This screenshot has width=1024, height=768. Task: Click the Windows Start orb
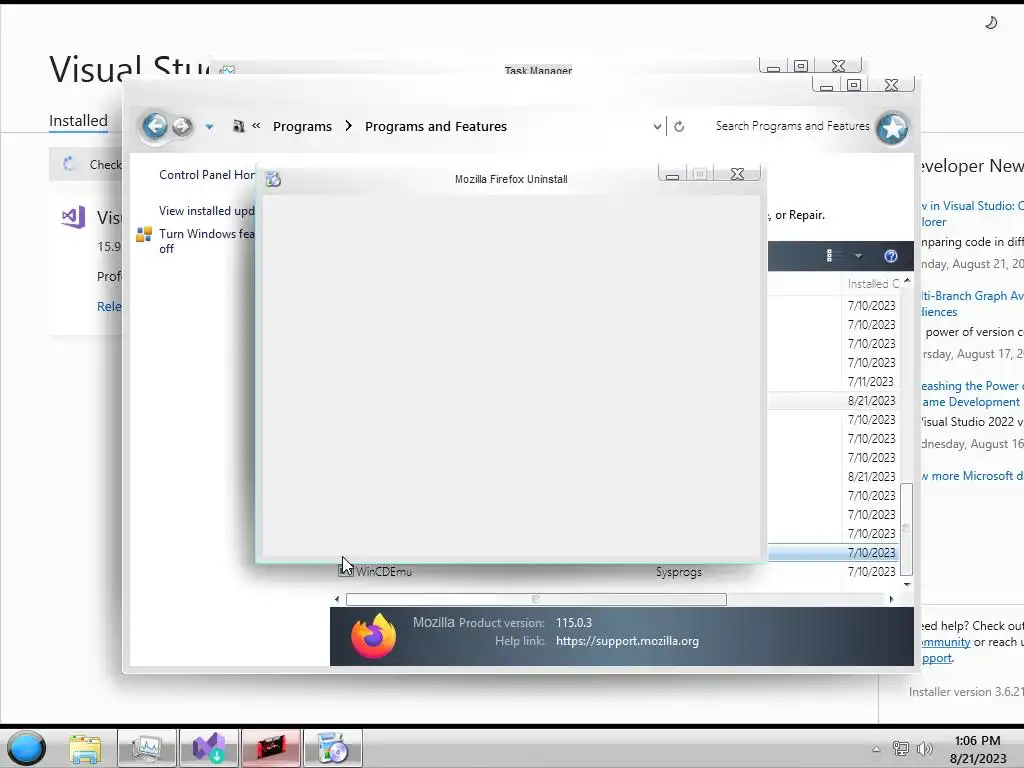[27, 748]
